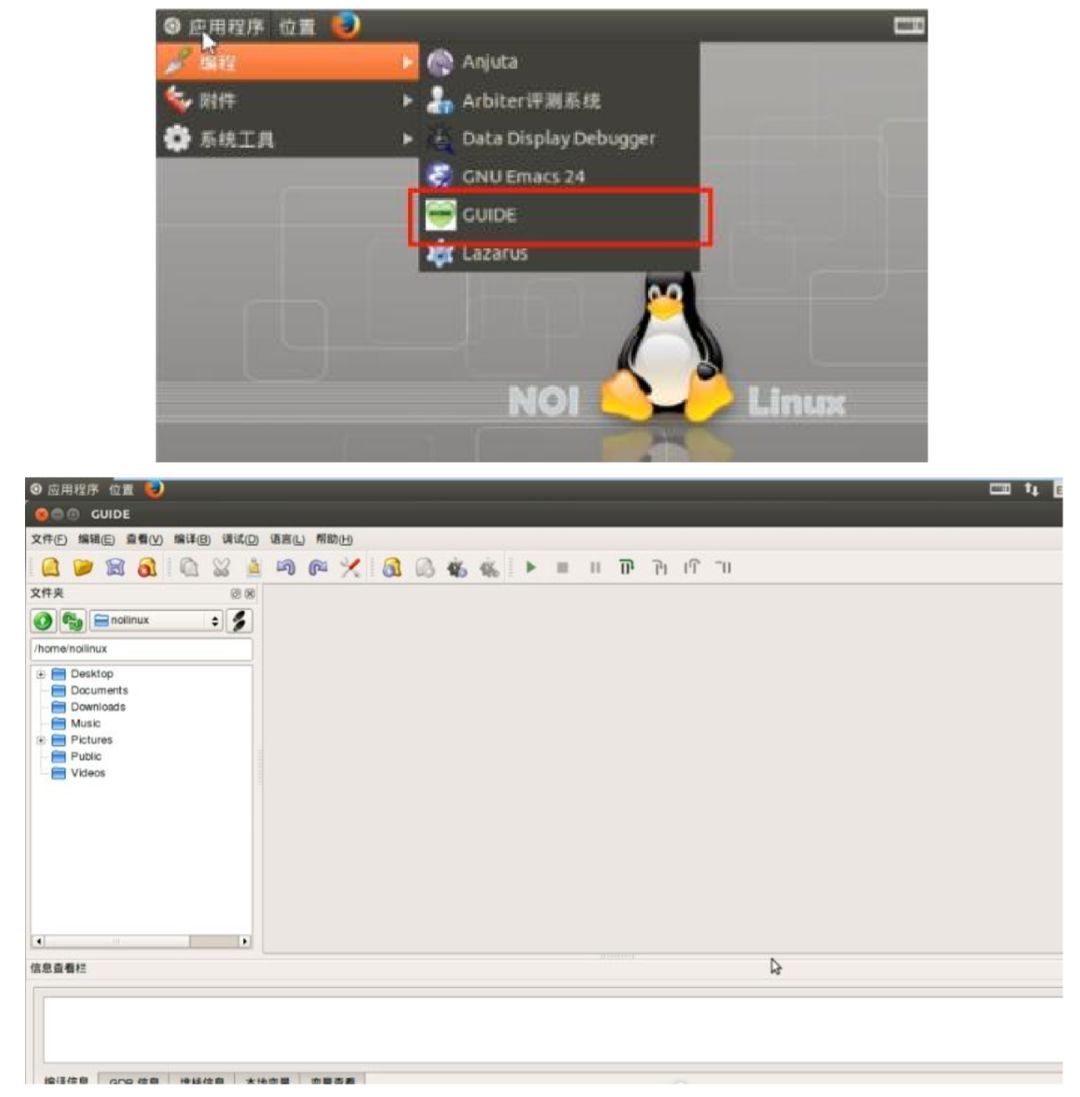Detach the 文件夹 panel with its float button

(x=236, y=594)
